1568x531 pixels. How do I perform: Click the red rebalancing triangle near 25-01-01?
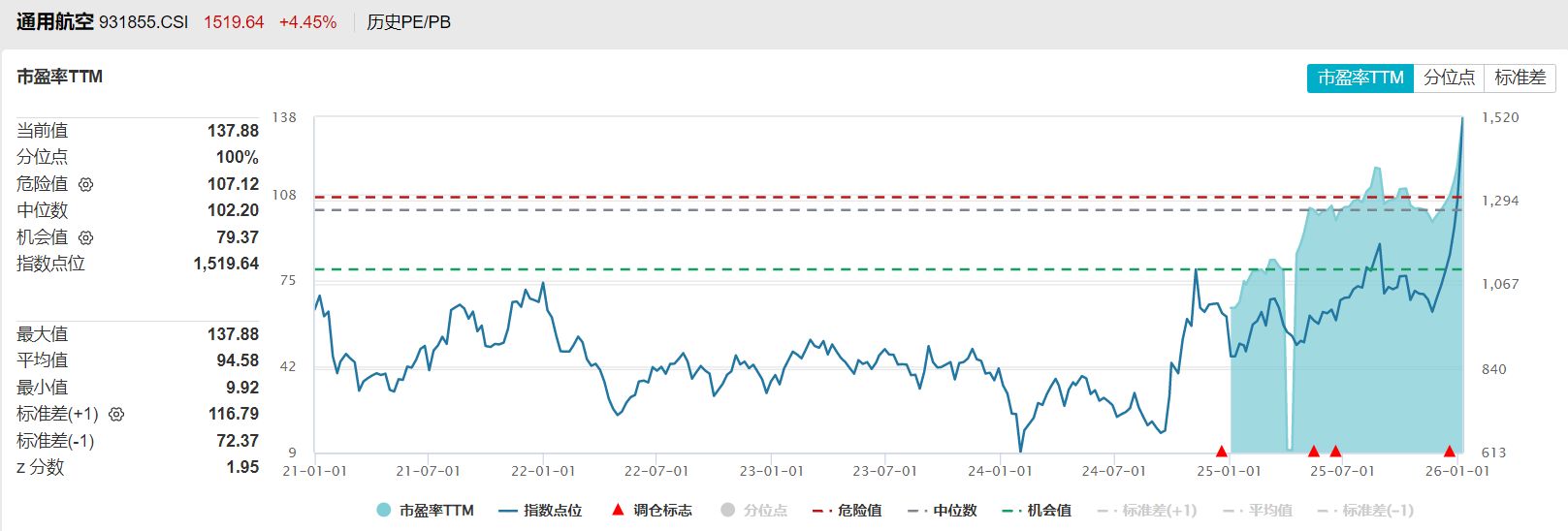(1222, 452)
